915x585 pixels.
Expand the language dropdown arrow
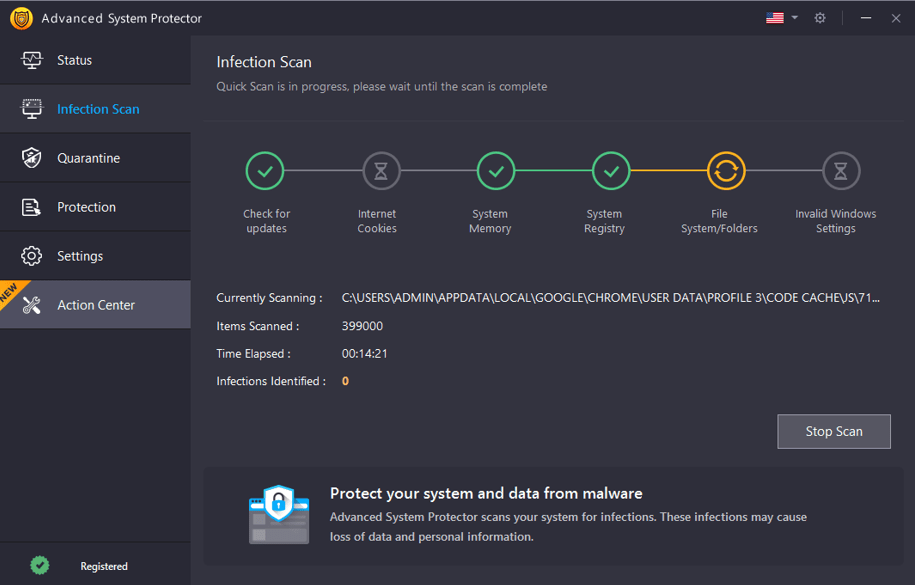795,18
